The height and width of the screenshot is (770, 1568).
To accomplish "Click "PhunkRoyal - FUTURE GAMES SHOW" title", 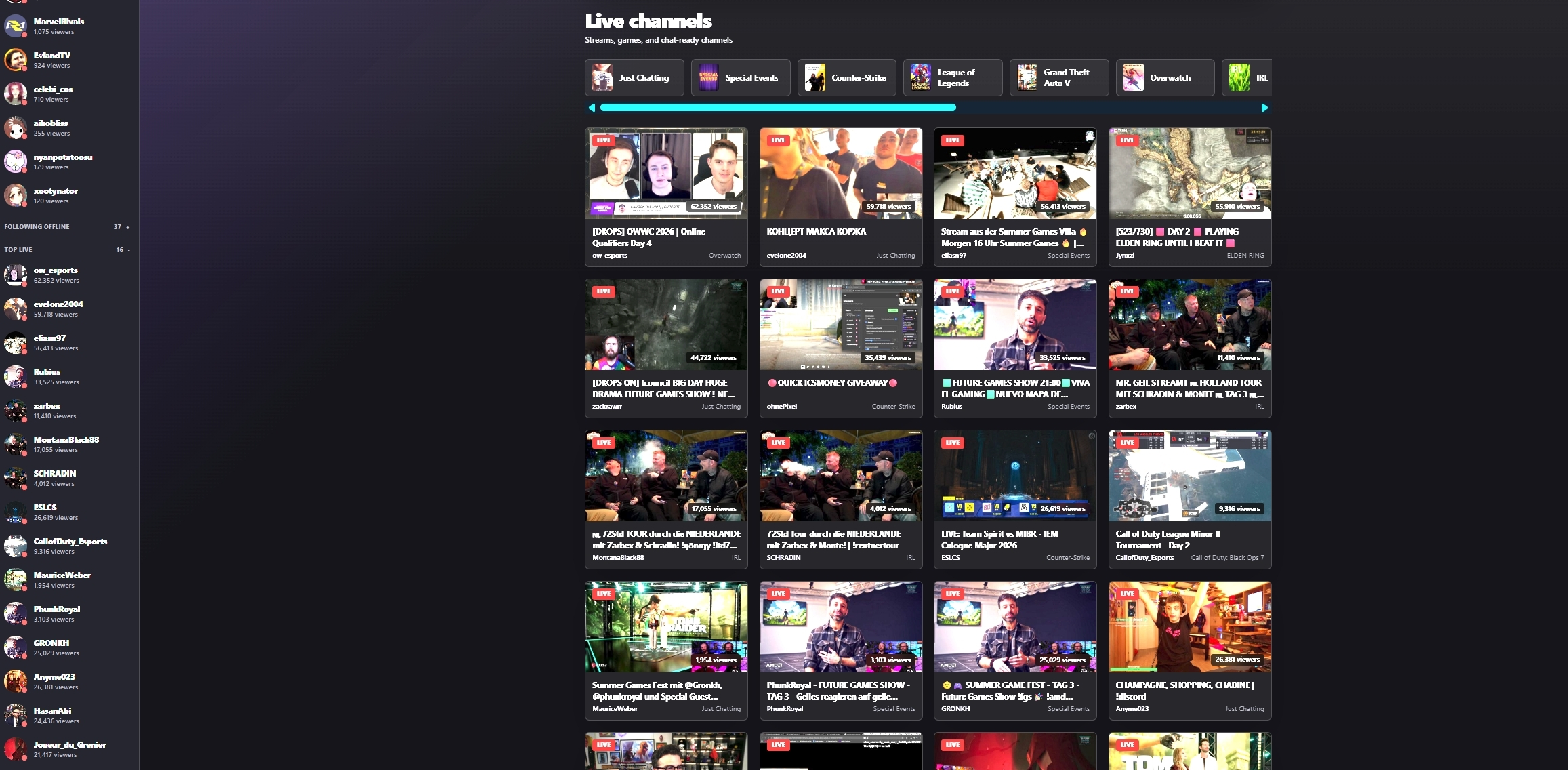I will [x=838, y=691].
